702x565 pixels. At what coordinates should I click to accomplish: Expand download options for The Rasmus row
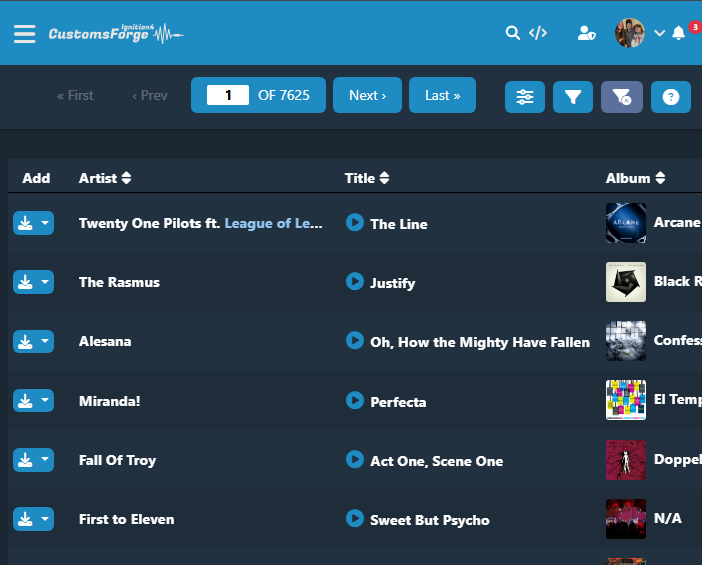(45, 283)
